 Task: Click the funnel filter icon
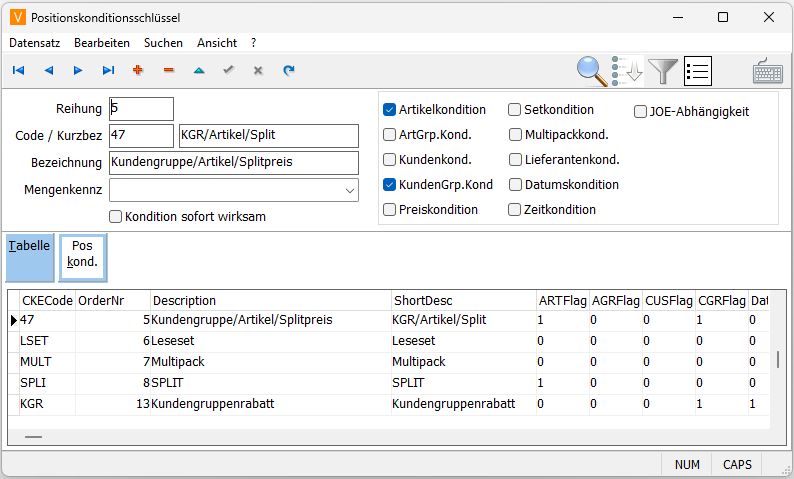pyautogui.click(x=663, y=71)
